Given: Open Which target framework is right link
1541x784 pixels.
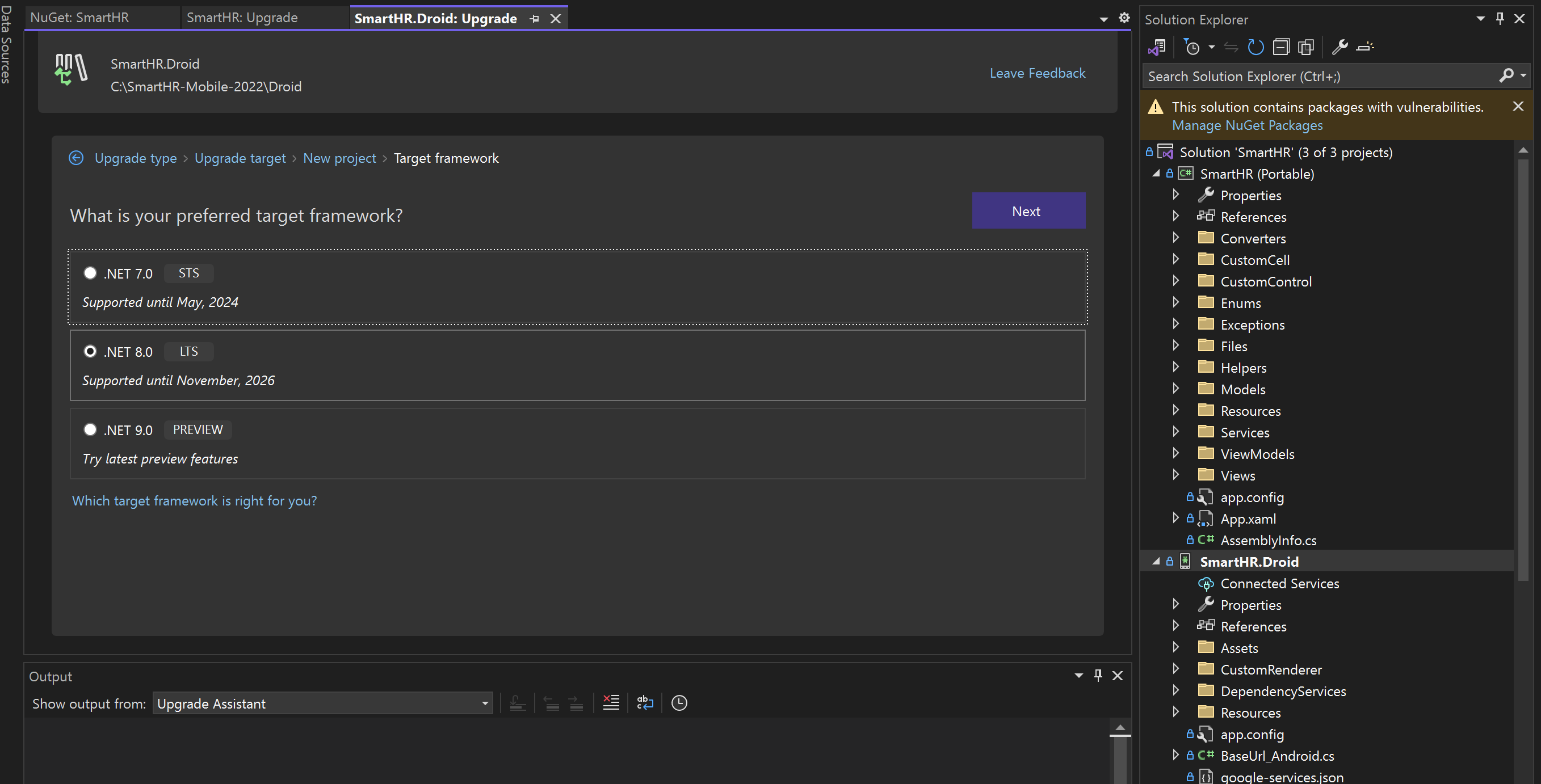Looking at the screenshot, I should click(x=195, y=500).
